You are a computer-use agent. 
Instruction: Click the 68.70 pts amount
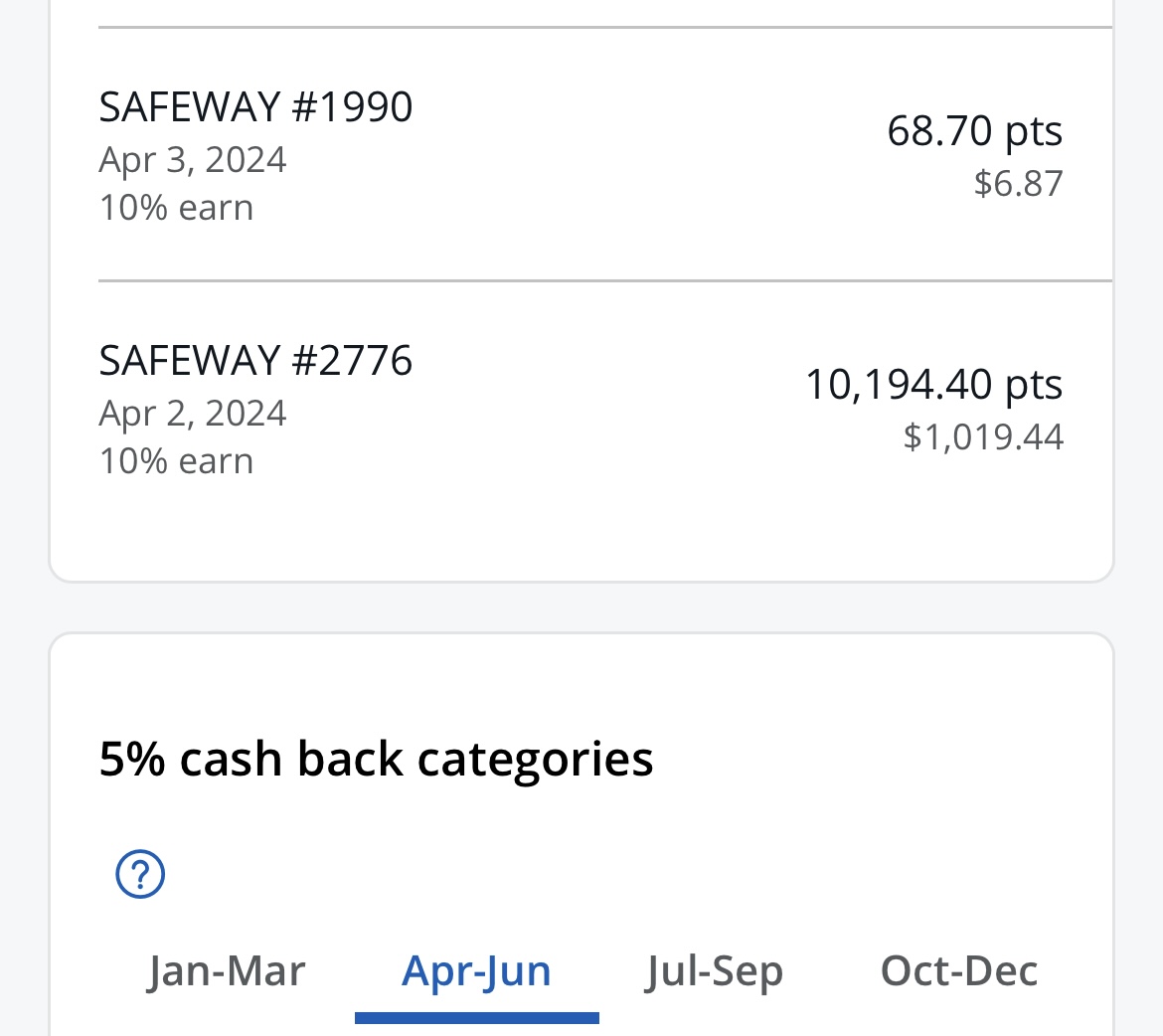tap(974, 130)
